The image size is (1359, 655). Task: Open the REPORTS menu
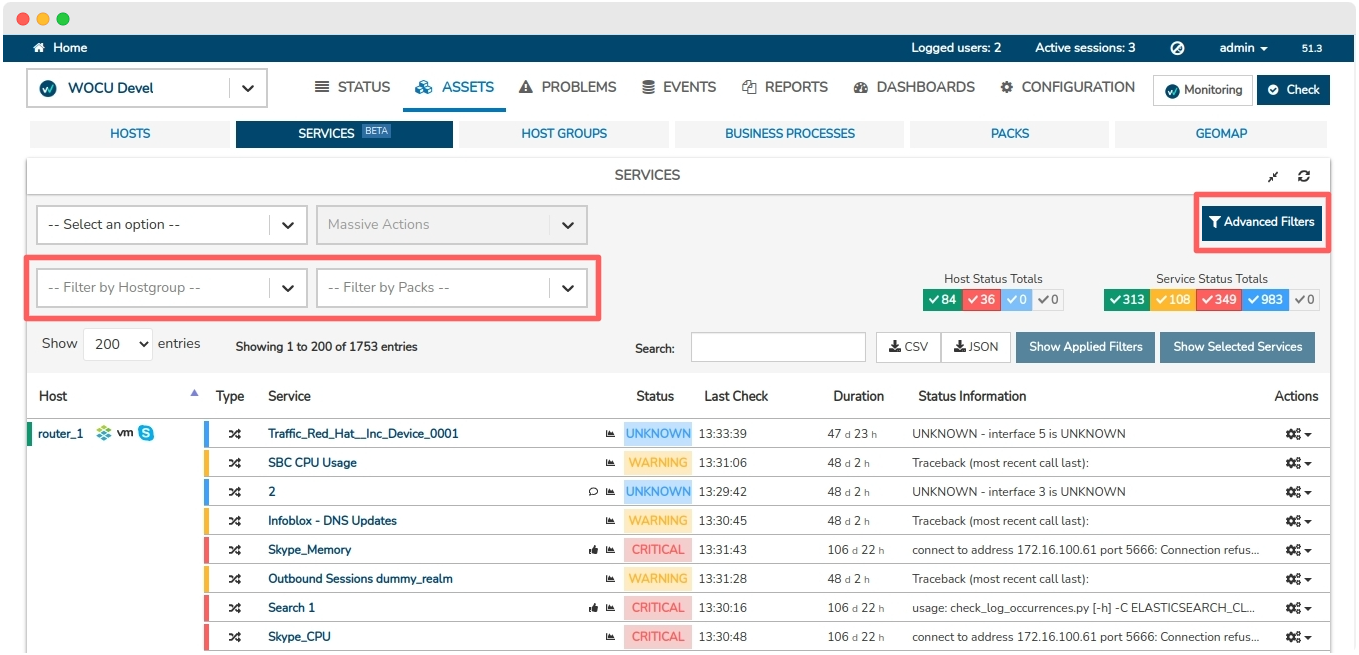(x=785, y=87)
